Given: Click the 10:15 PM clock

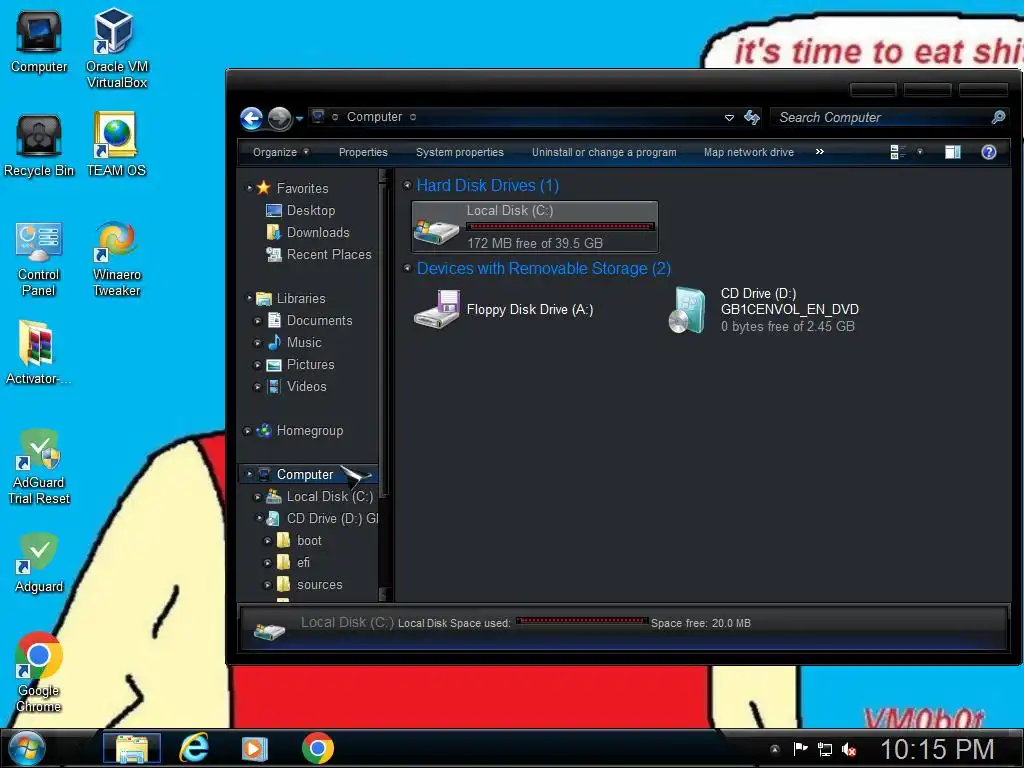Looking at the screenshot, I should (936, 749).
